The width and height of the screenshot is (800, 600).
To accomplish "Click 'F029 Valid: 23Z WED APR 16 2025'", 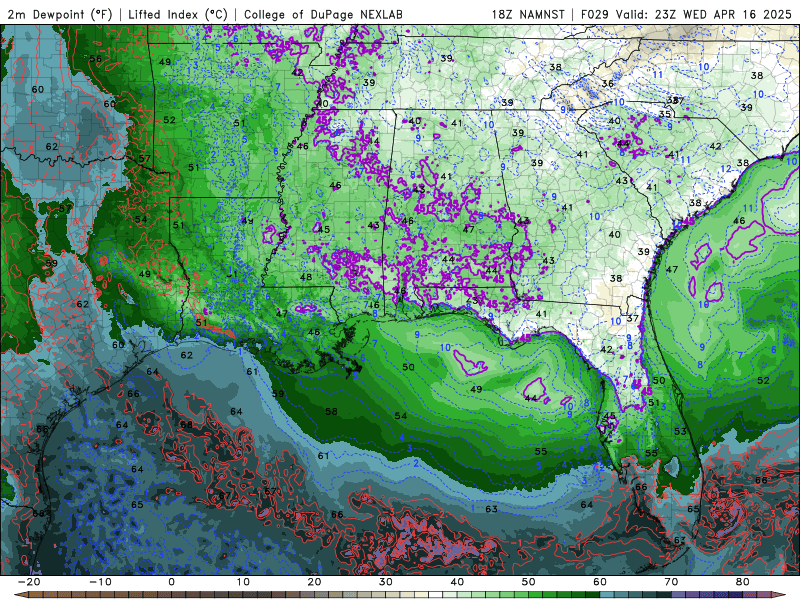I will click(x=686, y=14).
